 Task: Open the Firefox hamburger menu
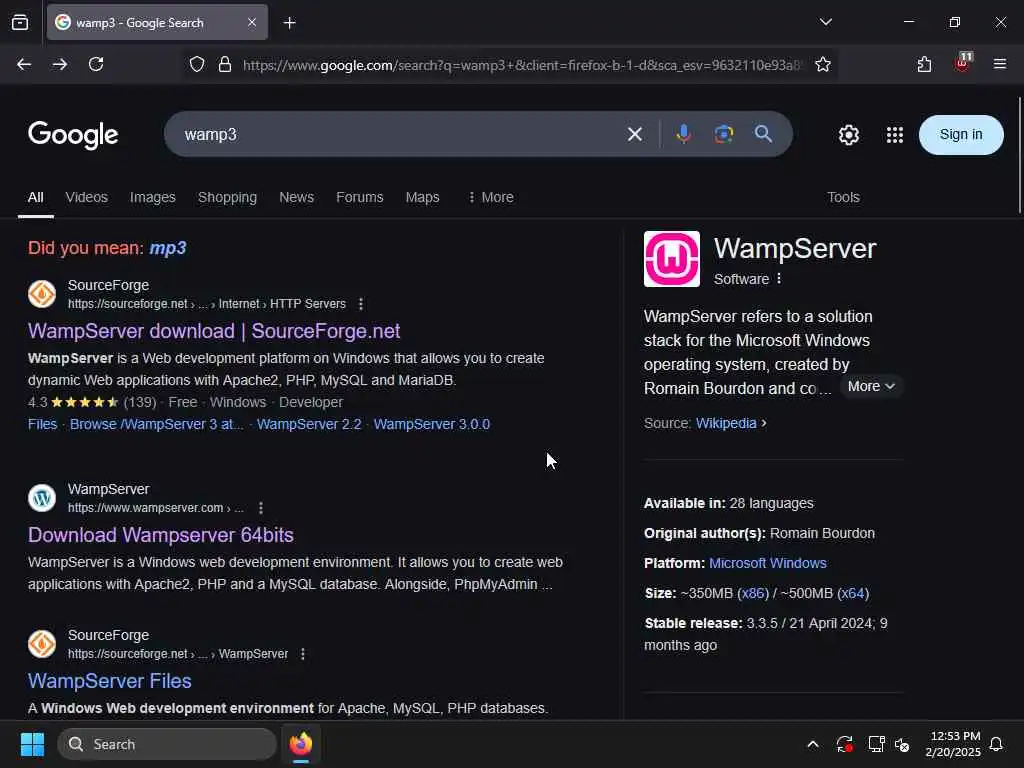point(1000,64)
